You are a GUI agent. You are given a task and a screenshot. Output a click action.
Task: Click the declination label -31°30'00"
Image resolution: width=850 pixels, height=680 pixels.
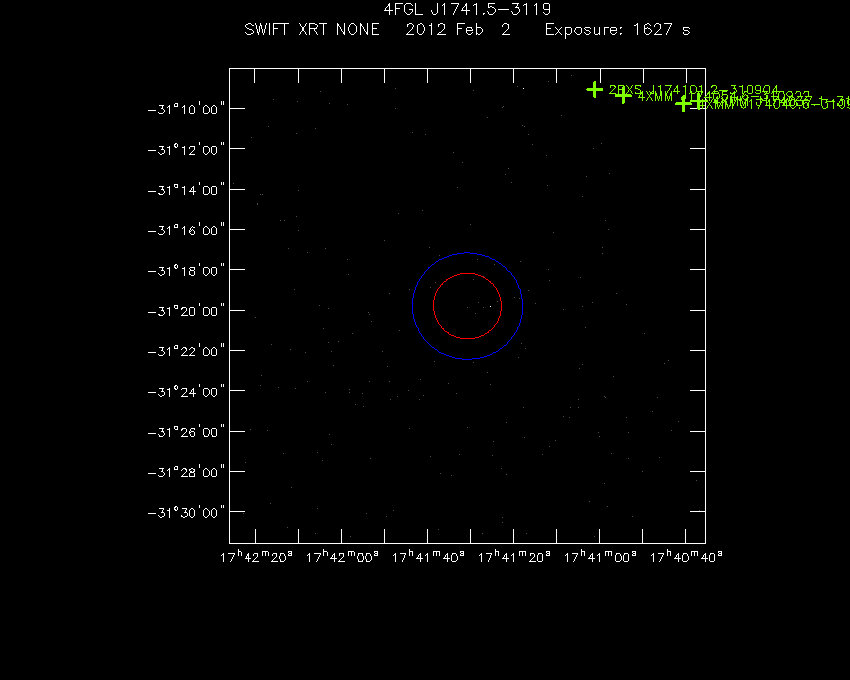186,512
